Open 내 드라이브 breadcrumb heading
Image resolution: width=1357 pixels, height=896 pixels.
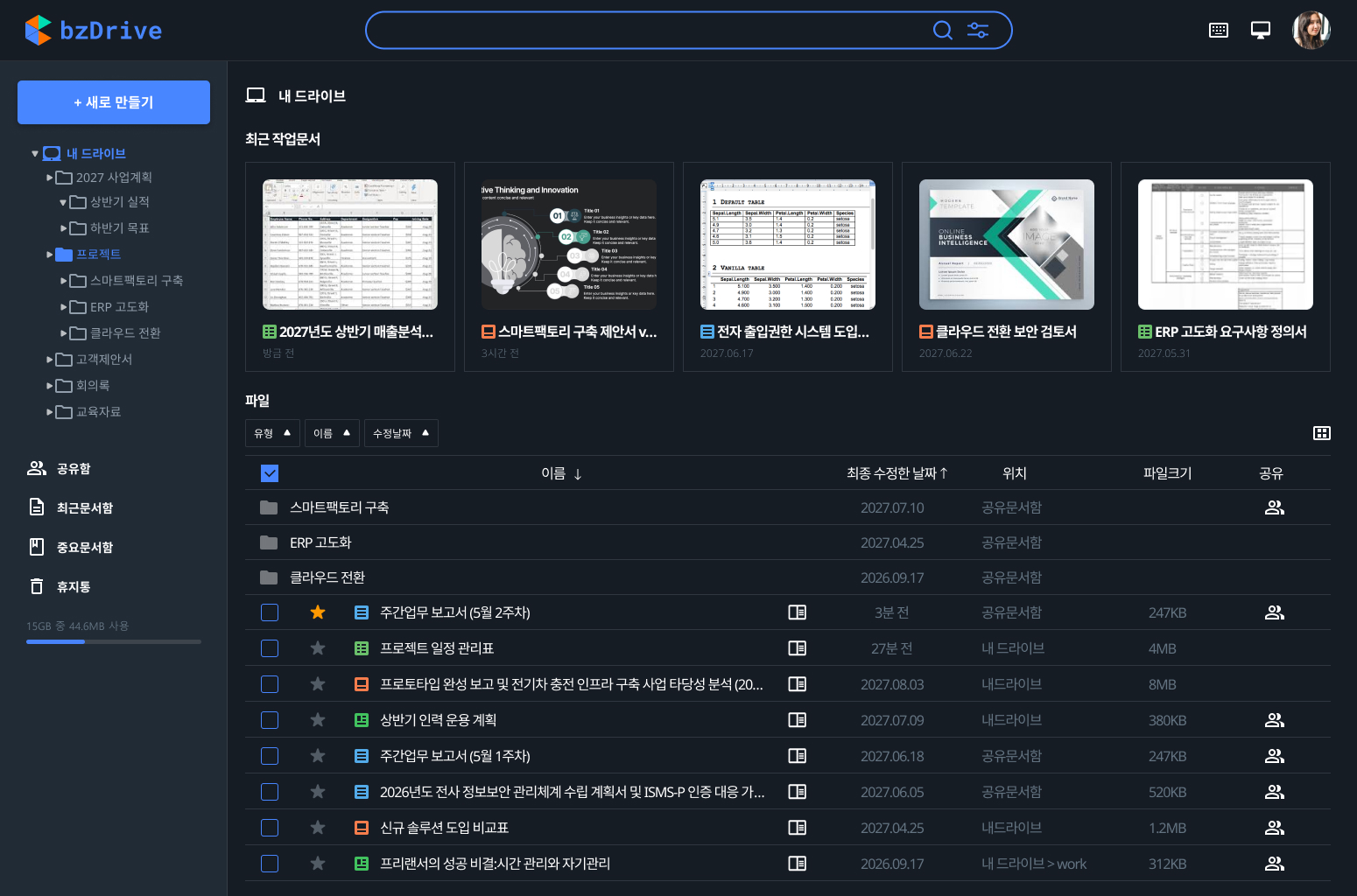point(312,96)
